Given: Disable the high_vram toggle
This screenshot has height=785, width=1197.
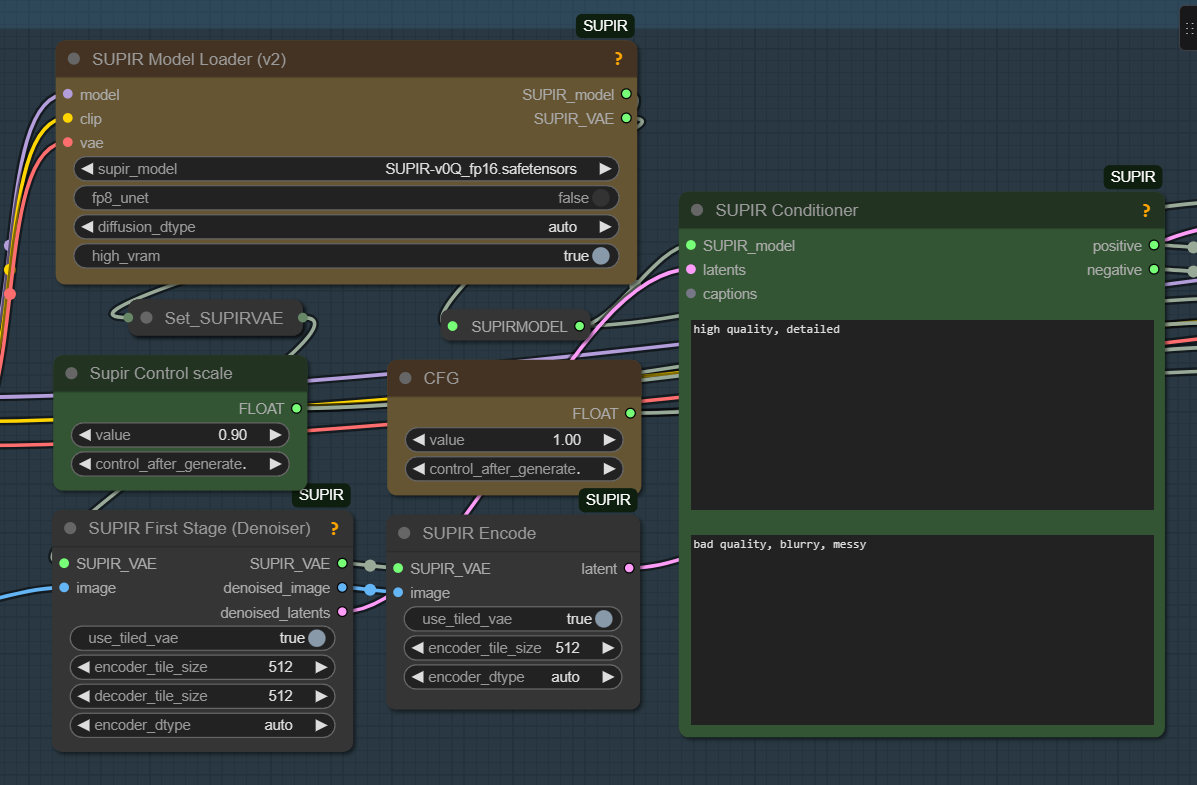Looking at the screenshot, I should (x=600, y=256).
